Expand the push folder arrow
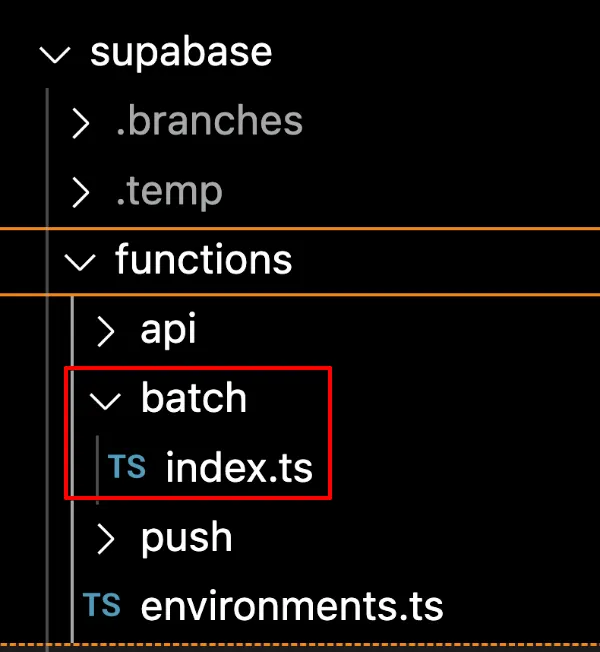 tap(105, 538)
